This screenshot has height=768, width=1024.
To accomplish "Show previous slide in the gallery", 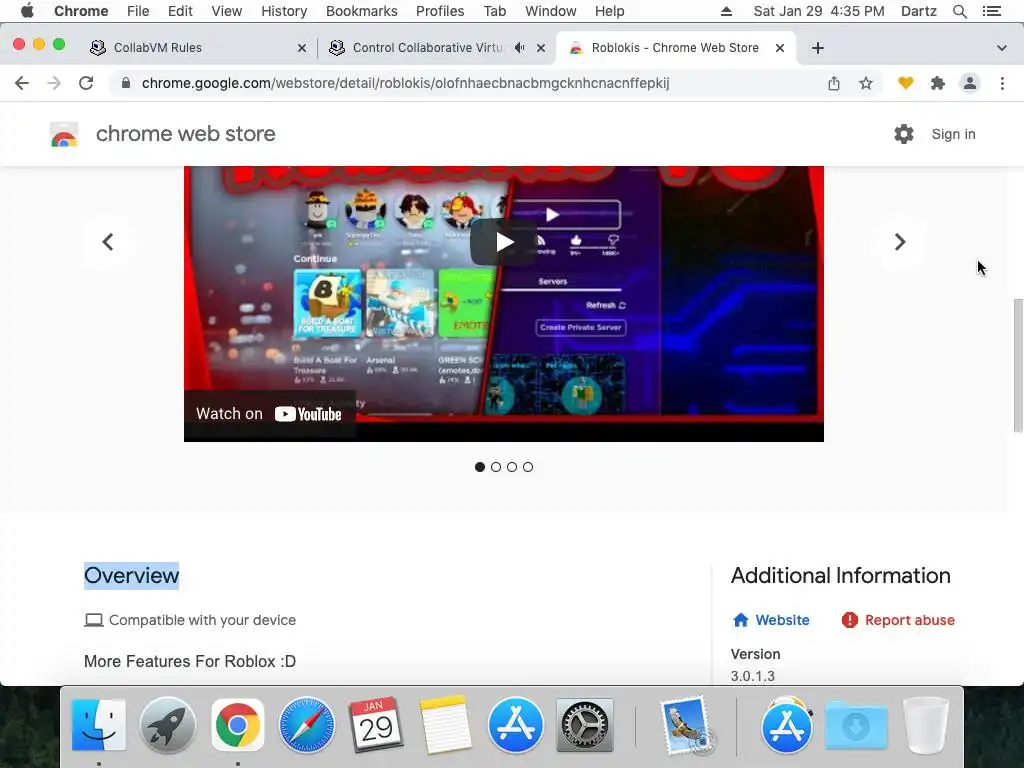I will (108, 242).
